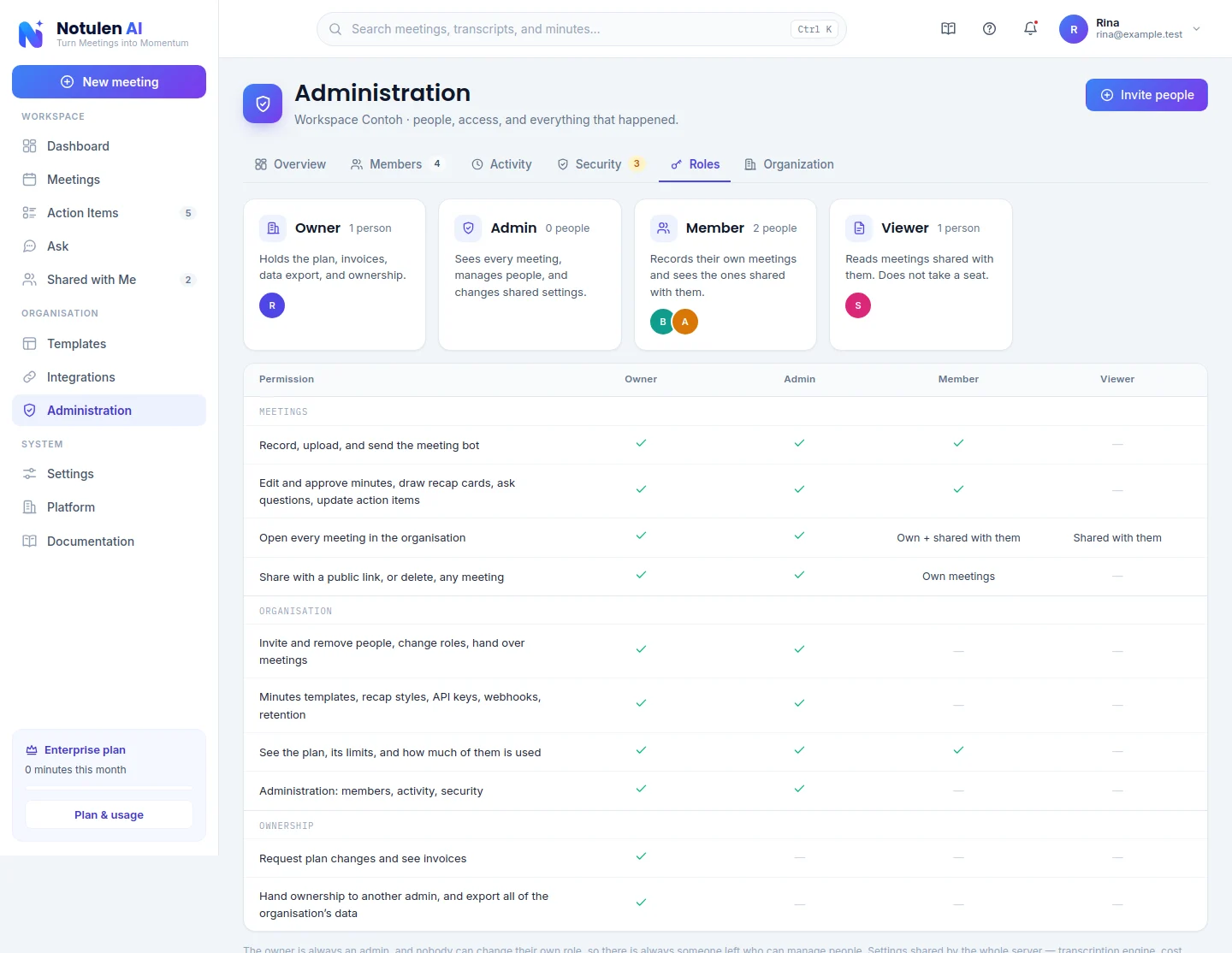This screenshot has width=1232, height=953.
Task: Click the S avatar in Viewer card
Action: tap(858, 305)
